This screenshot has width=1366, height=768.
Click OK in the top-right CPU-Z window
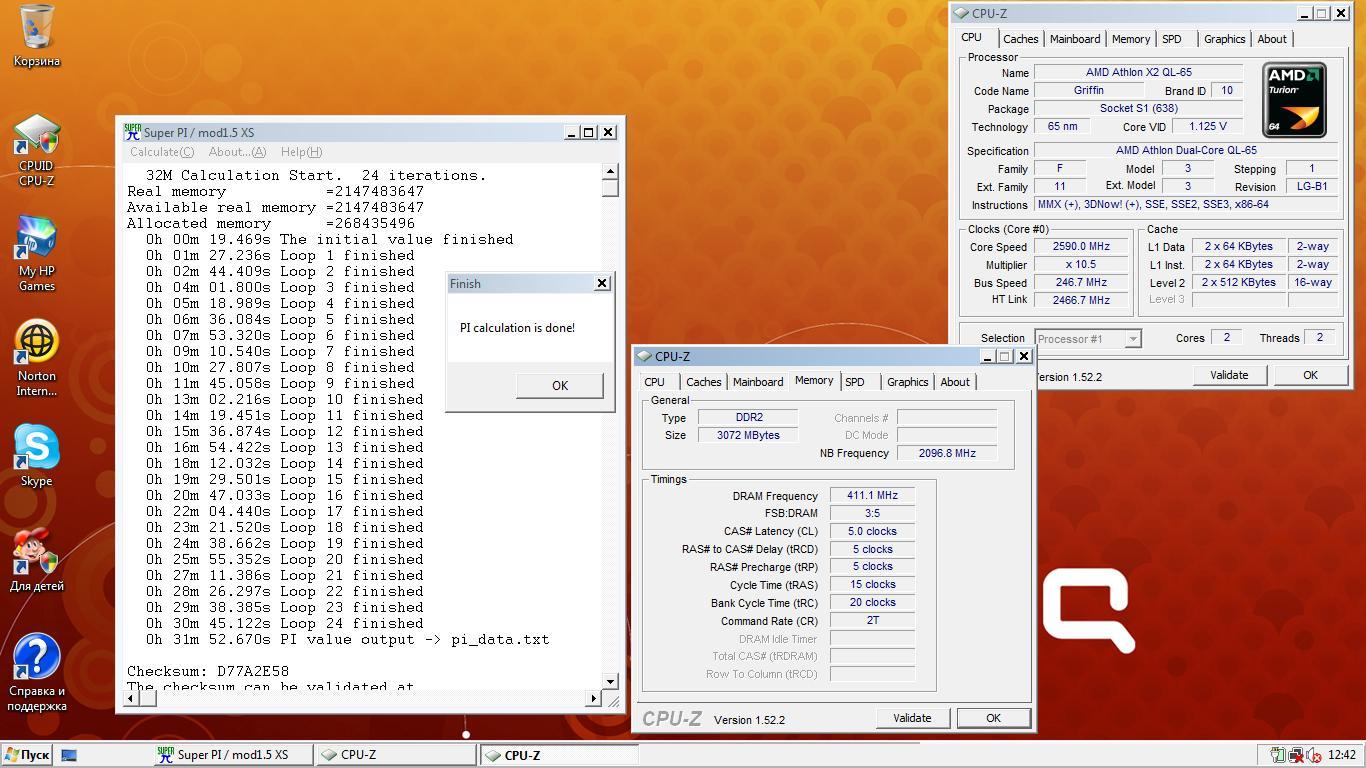[1310, 375]
